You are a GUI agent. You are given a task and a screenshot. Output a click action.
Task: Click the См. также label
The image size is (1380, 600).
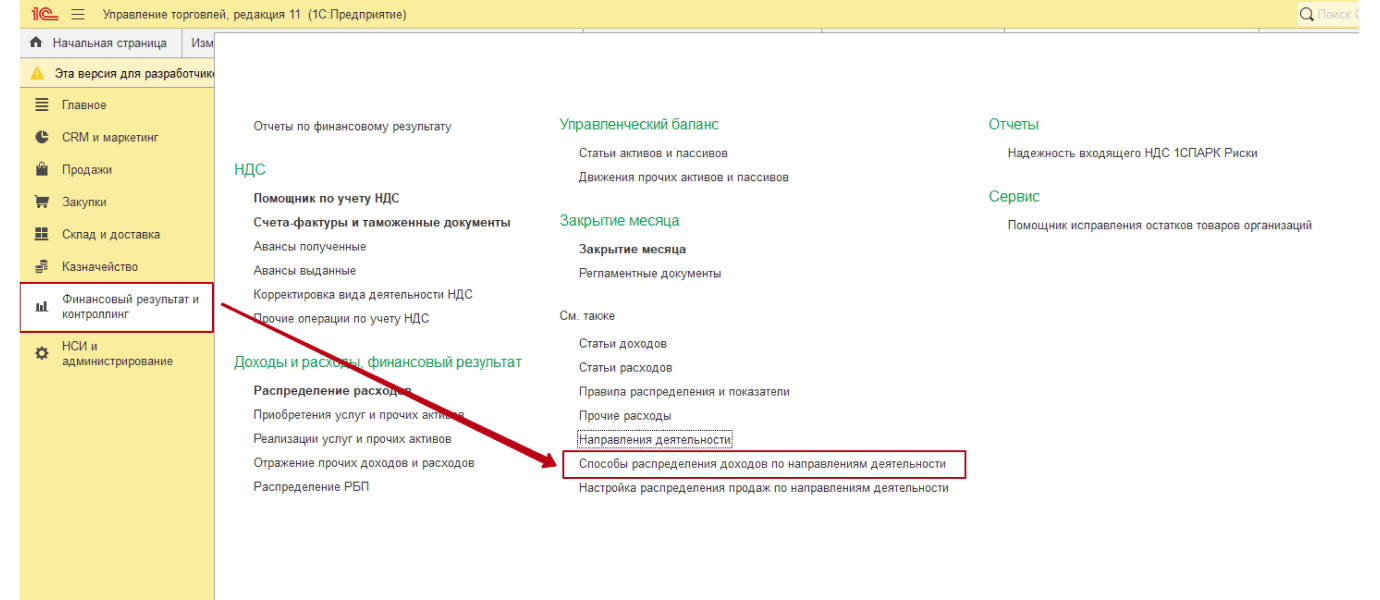click(587, 316)
